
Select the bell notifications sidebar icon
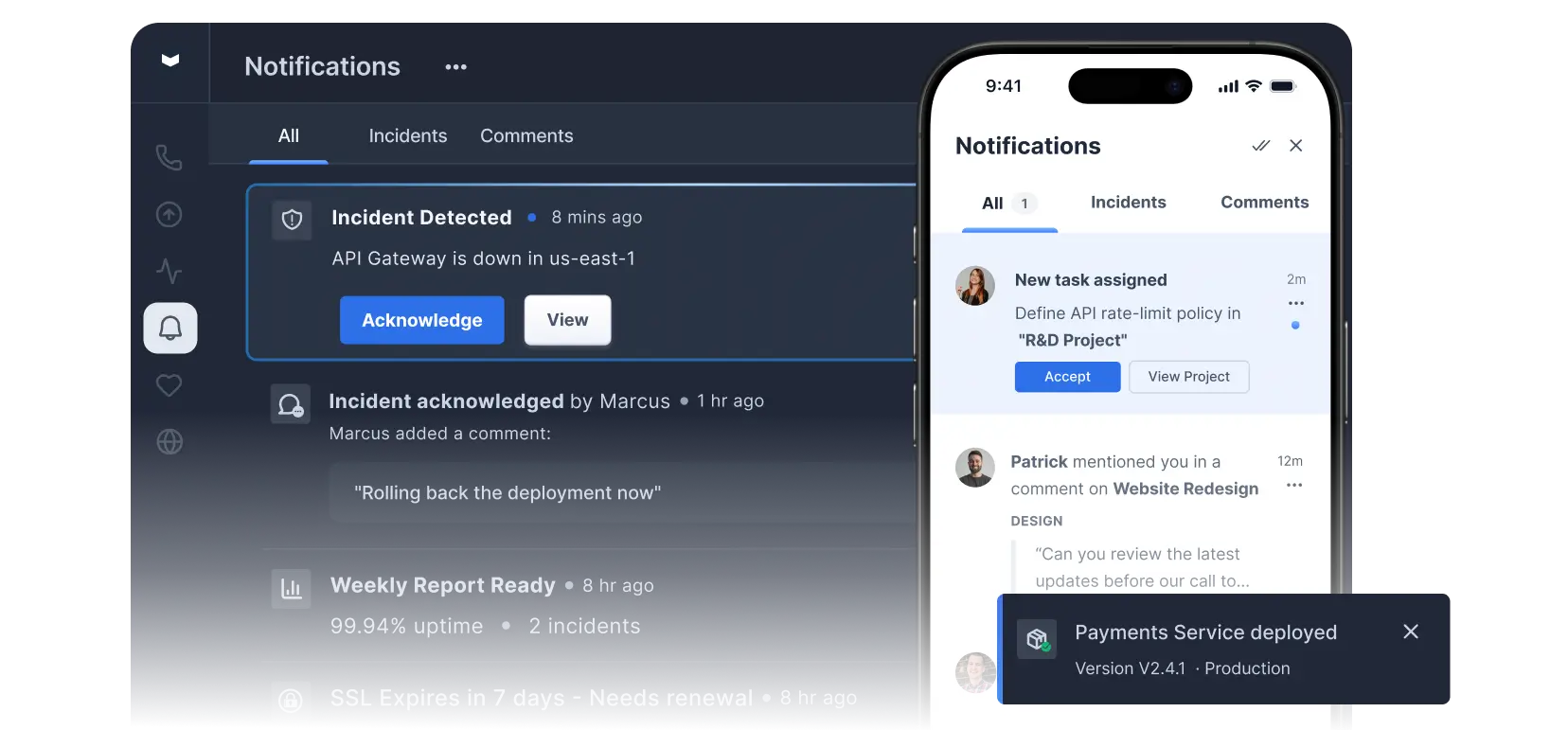coord(170,329)
